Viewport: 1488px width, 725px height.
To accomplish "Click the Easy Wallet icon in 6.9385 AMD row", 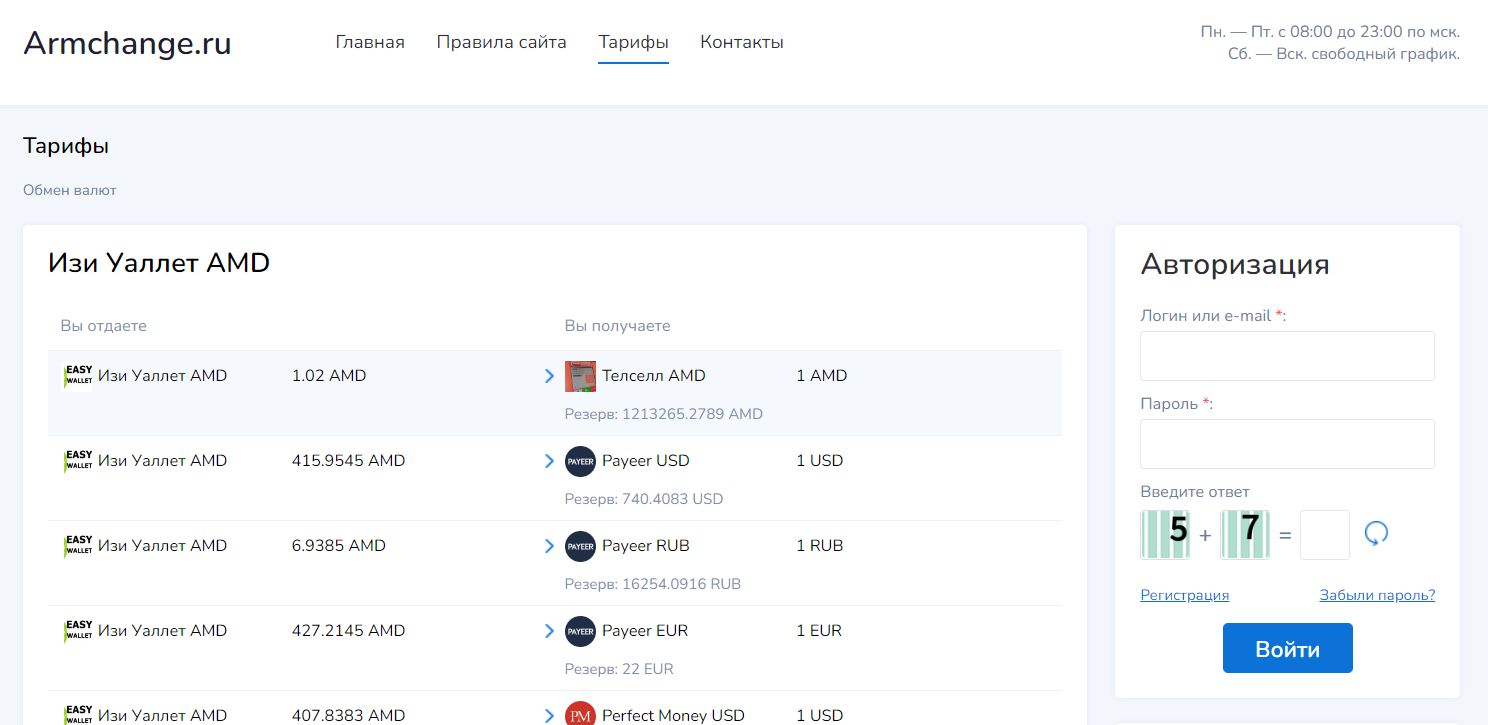I will pyautogui.click(x=78, y=546).
